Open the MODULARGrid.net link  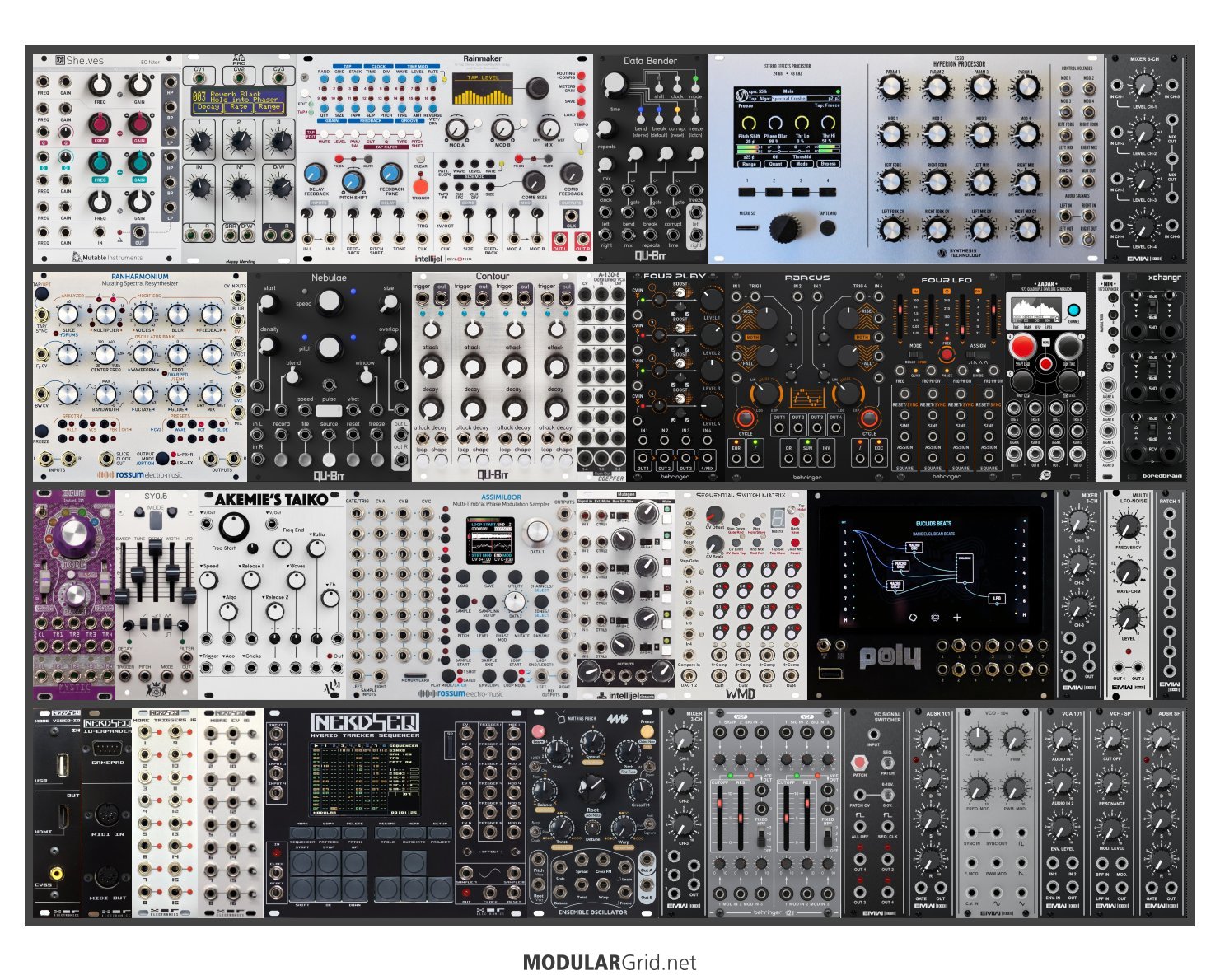[610, 962]
